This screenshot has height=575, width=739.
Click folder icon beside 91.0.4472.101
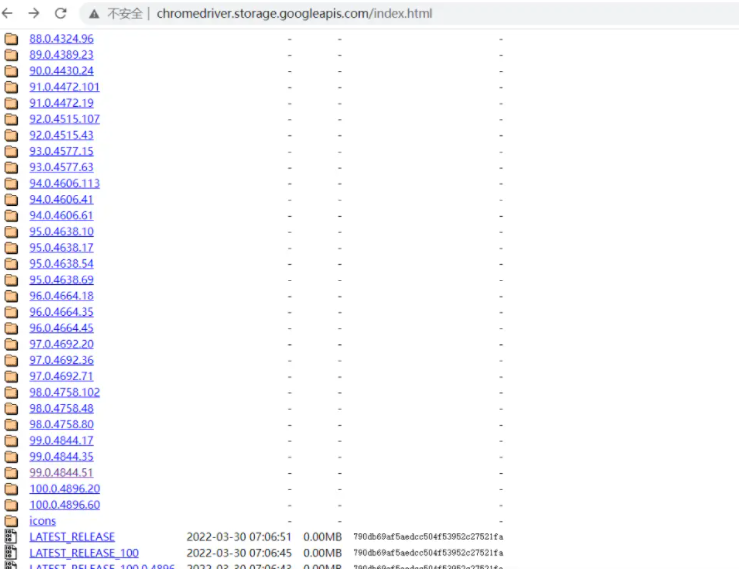(11, 87)
